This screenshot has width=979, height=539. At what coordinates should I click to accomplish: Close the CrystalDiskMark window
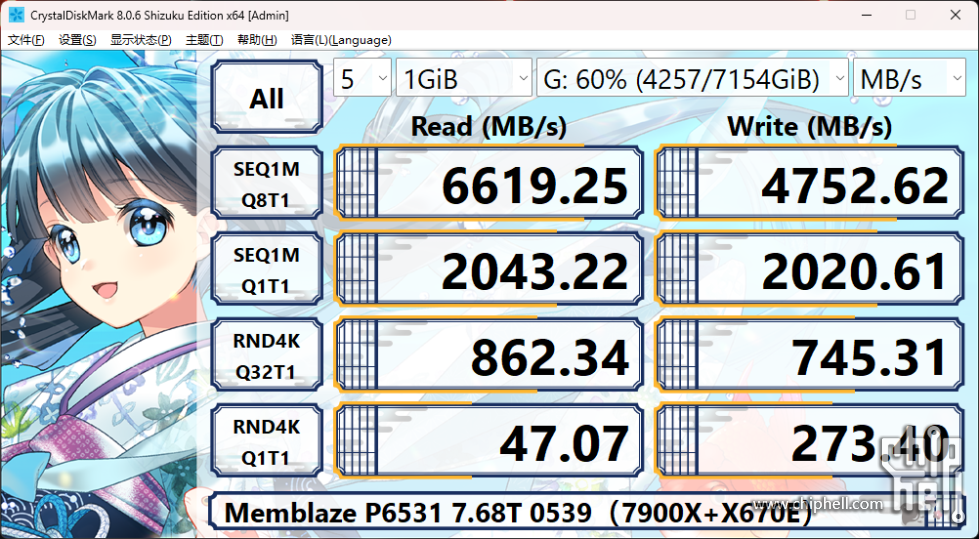pos(955,15)
